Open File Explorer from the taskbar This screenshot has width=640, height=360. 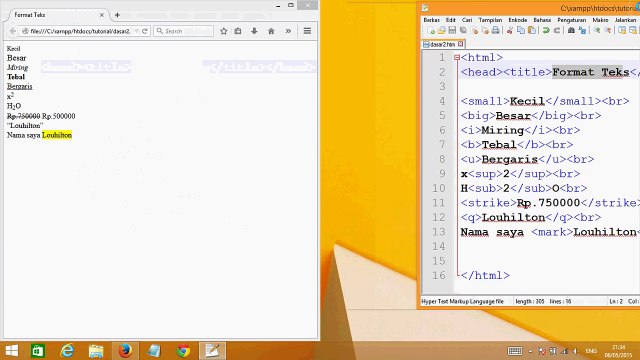(x=96, y=351)
